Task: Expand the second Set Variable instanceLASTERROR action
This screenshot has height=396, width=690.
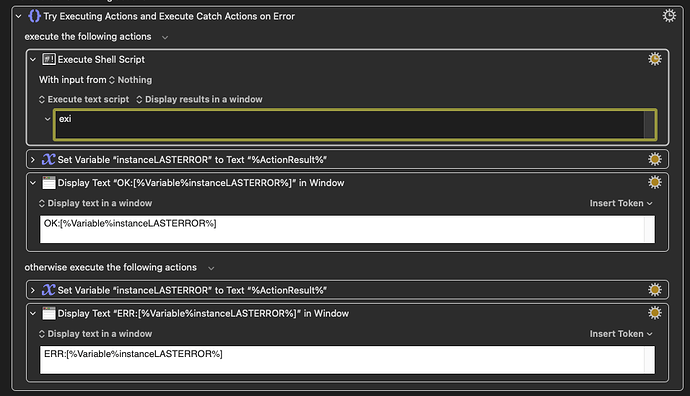Action: 33,290
